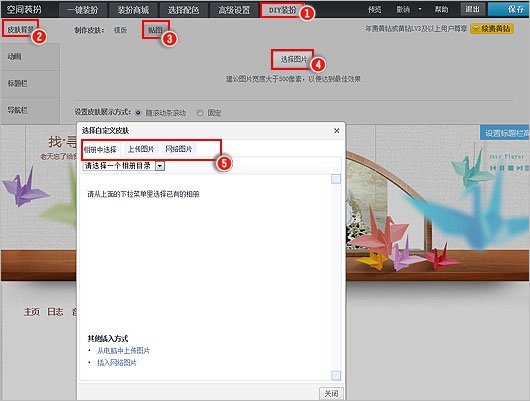
Task: Click the blue 保存 button
Action: tap(509, 9)
